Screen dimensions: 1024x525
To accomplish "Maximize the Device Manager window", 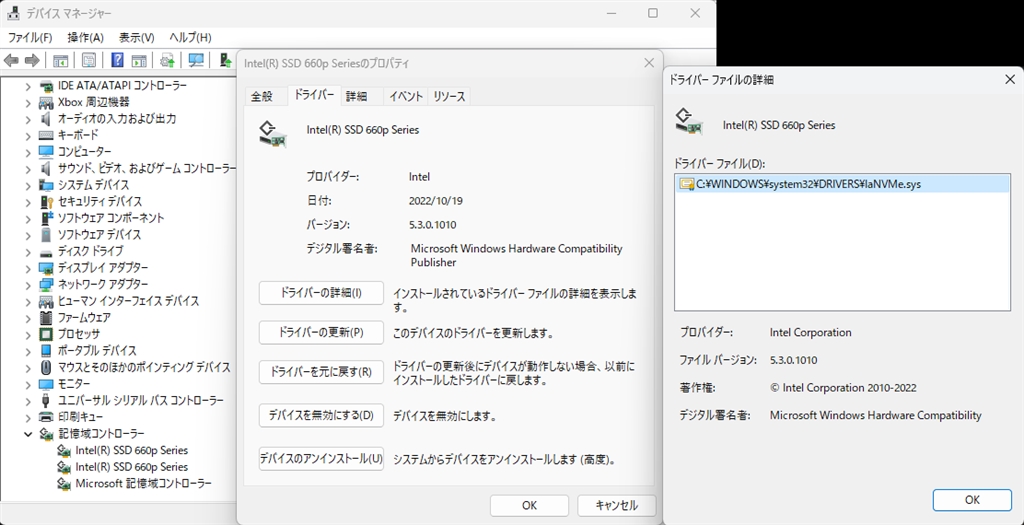I will [652, 13].
